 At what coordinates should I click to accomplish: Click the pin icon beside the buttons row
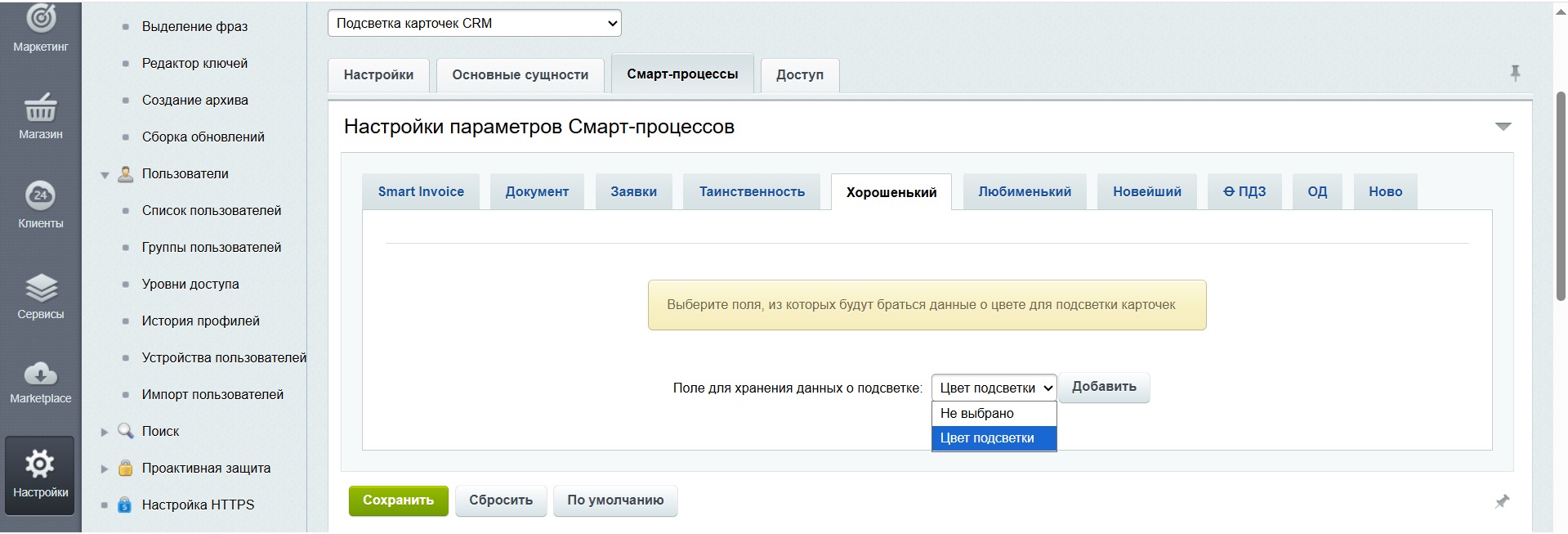click(1502, 501)
